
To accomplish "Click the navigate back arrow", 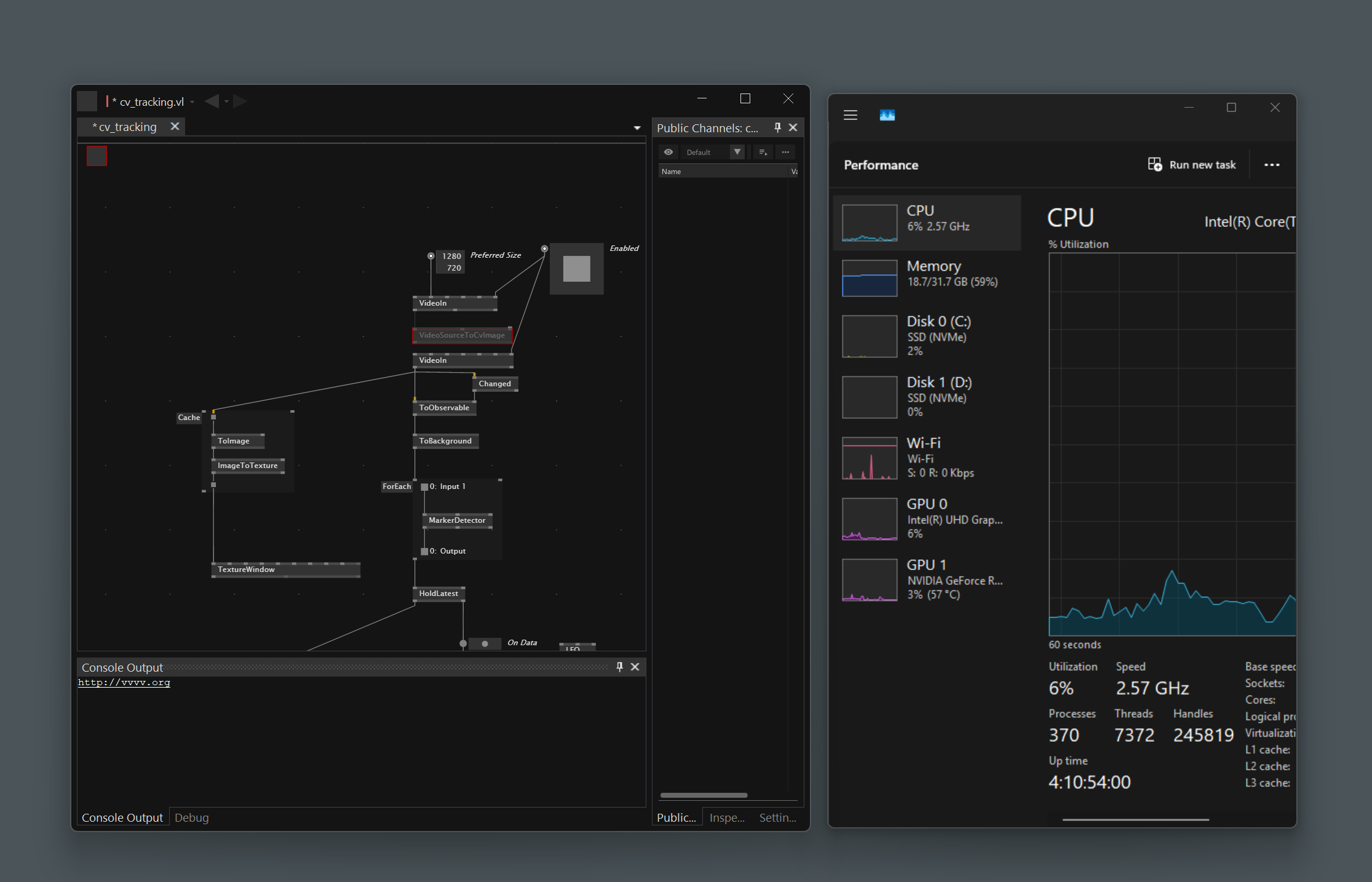I will point(212,101).
